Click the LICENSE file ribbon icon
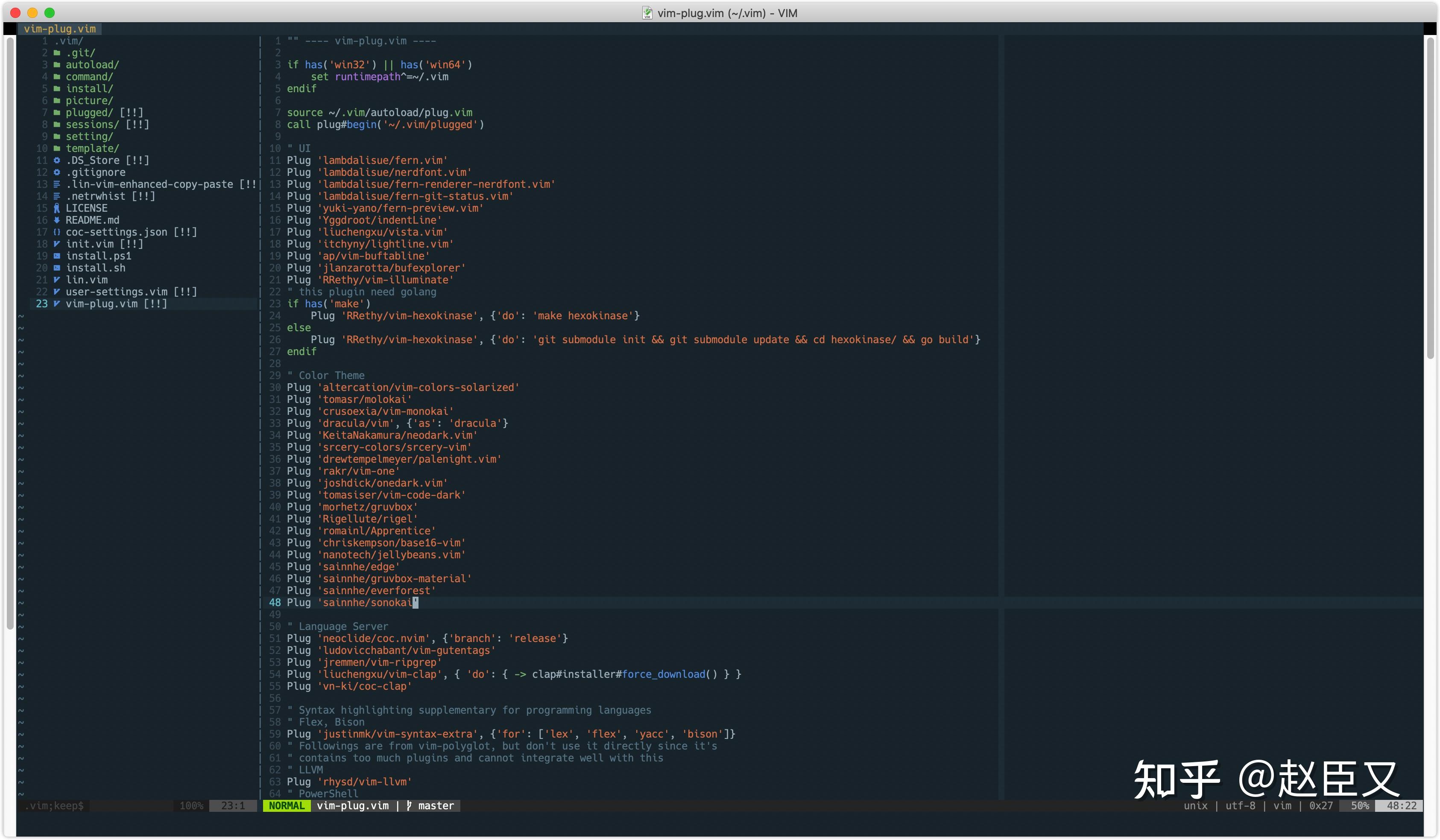Screen dimensions: 1440x840 point(56,208)
